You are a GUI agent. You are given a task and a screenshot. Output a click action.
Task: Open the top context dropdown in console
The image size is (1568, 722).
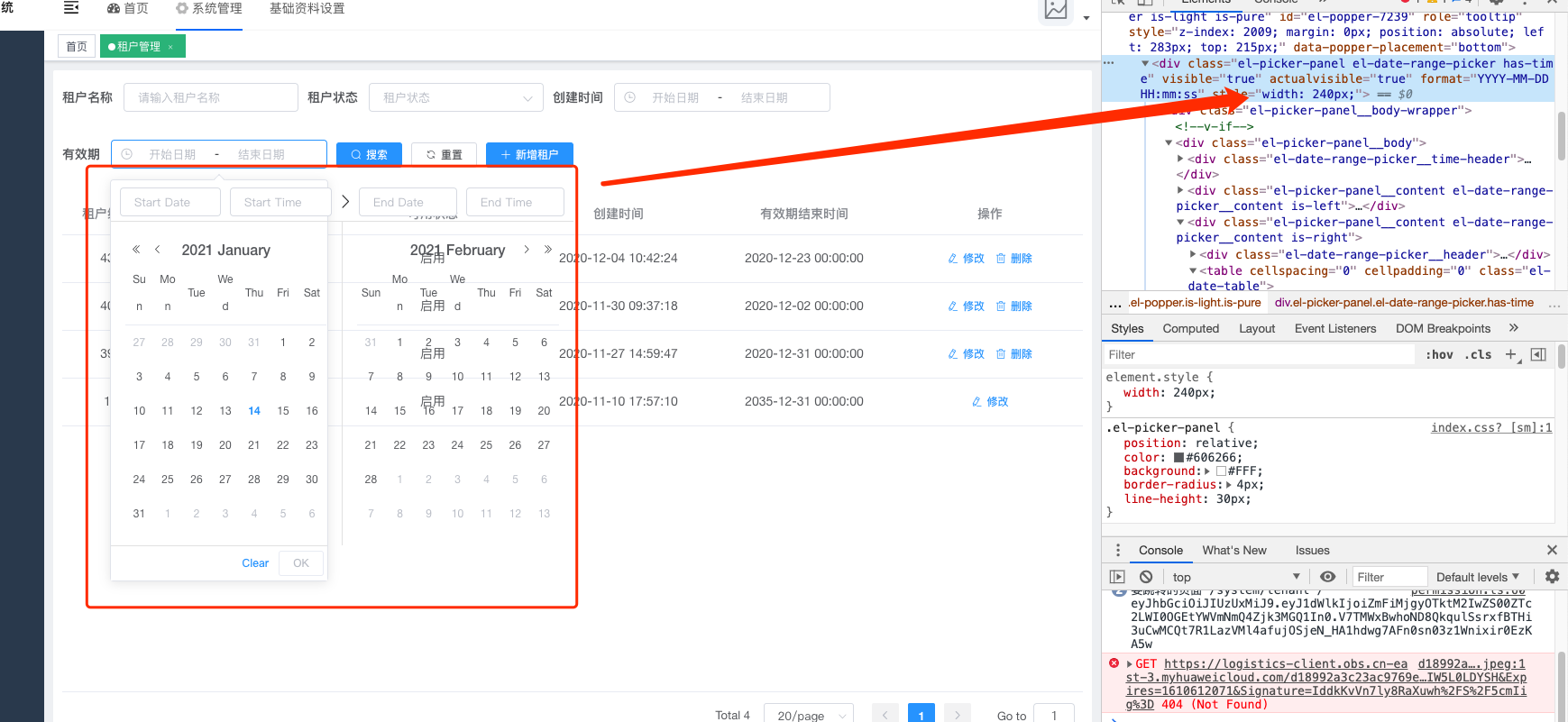point(1236,577)
